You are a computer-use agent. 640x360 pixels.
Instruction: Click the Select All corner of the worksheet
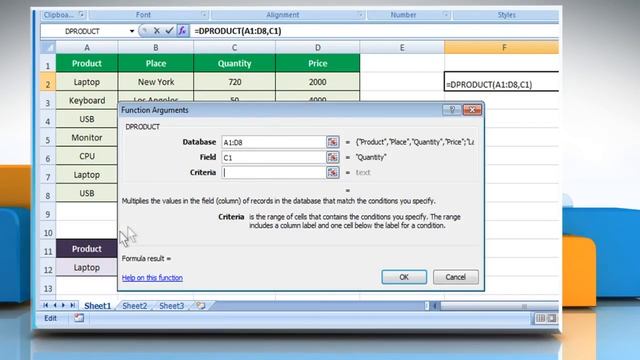tap(48, 47)
